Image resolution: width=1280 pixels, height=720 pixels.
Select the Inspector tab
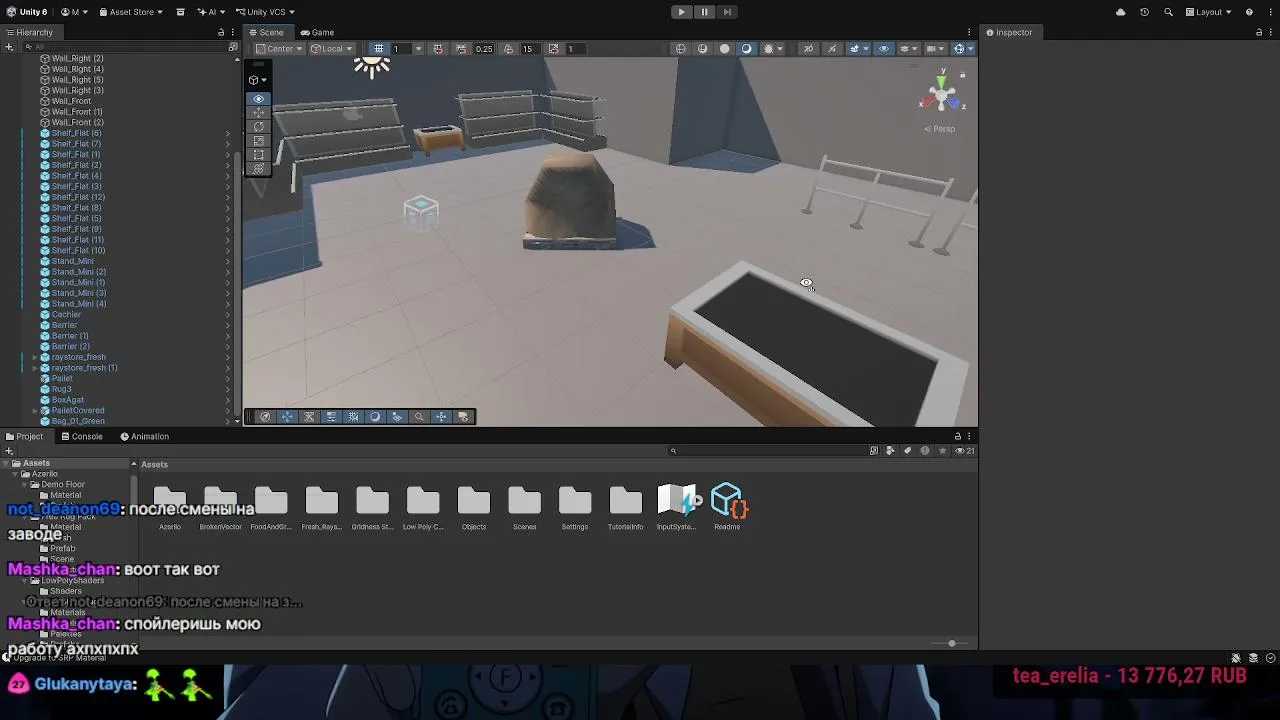pos(1009,32)
